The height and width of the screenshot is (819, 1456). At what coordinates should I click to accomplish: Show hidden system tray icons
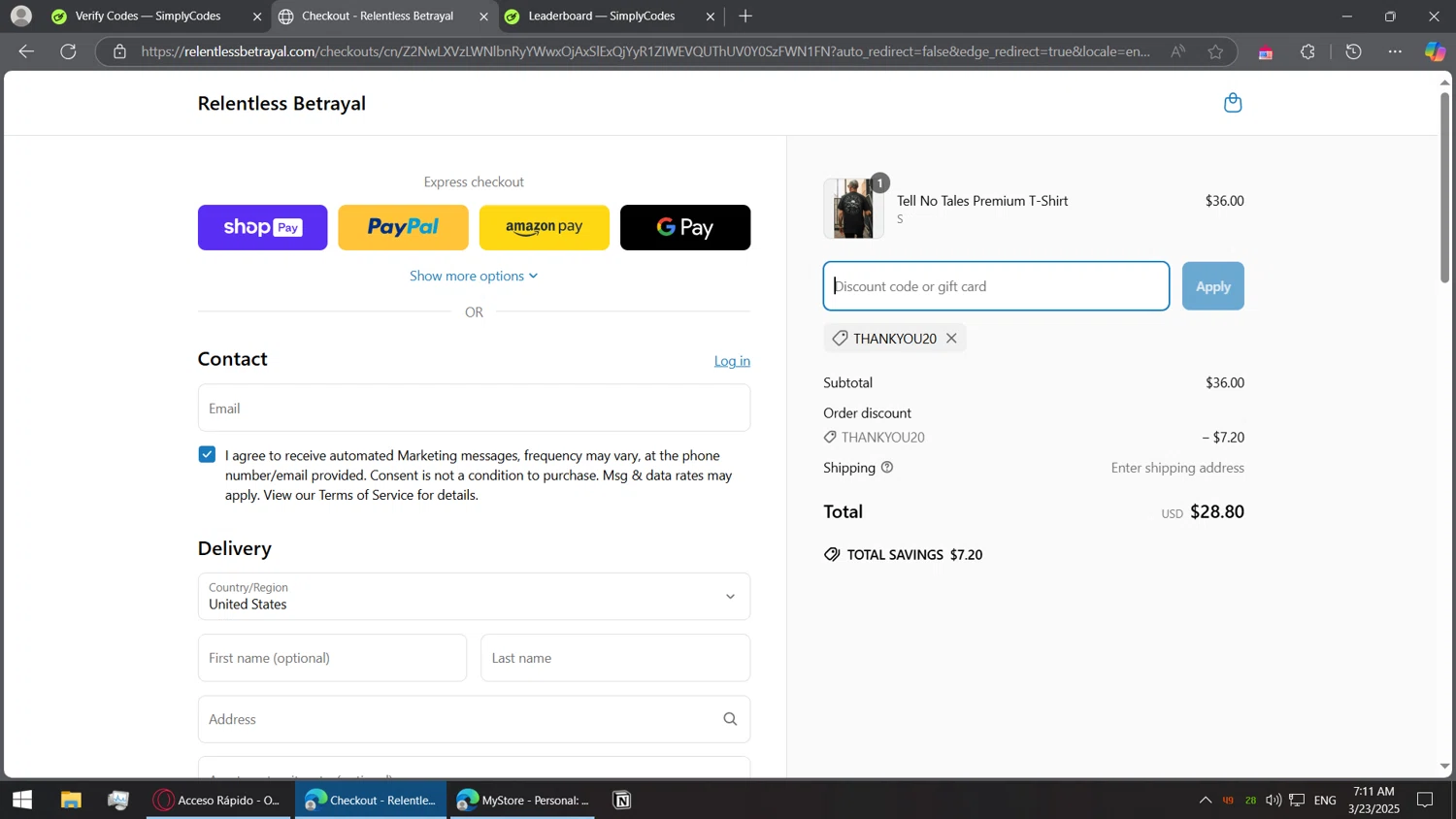[1205, 800]
